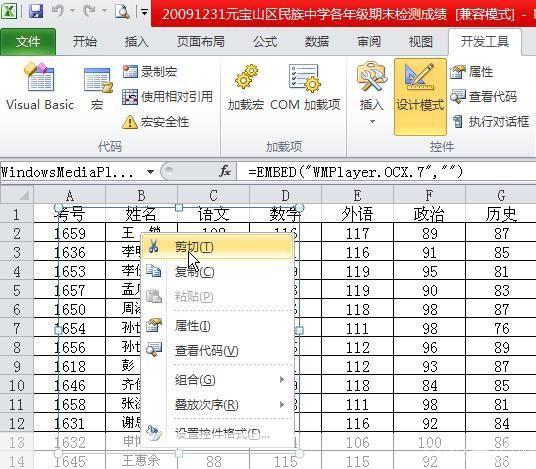Click cell with 考号 1646
536x469 pixels.
pos(70,385)
